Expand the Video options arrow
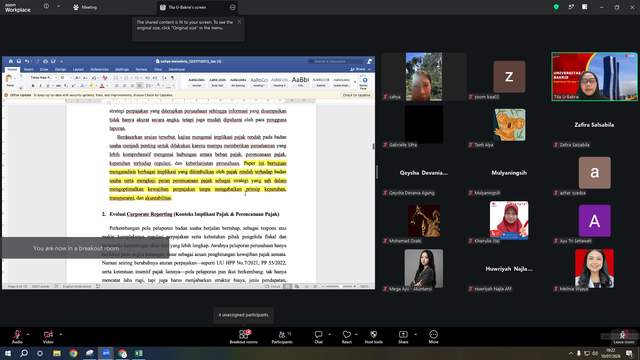 click(60, 334)
